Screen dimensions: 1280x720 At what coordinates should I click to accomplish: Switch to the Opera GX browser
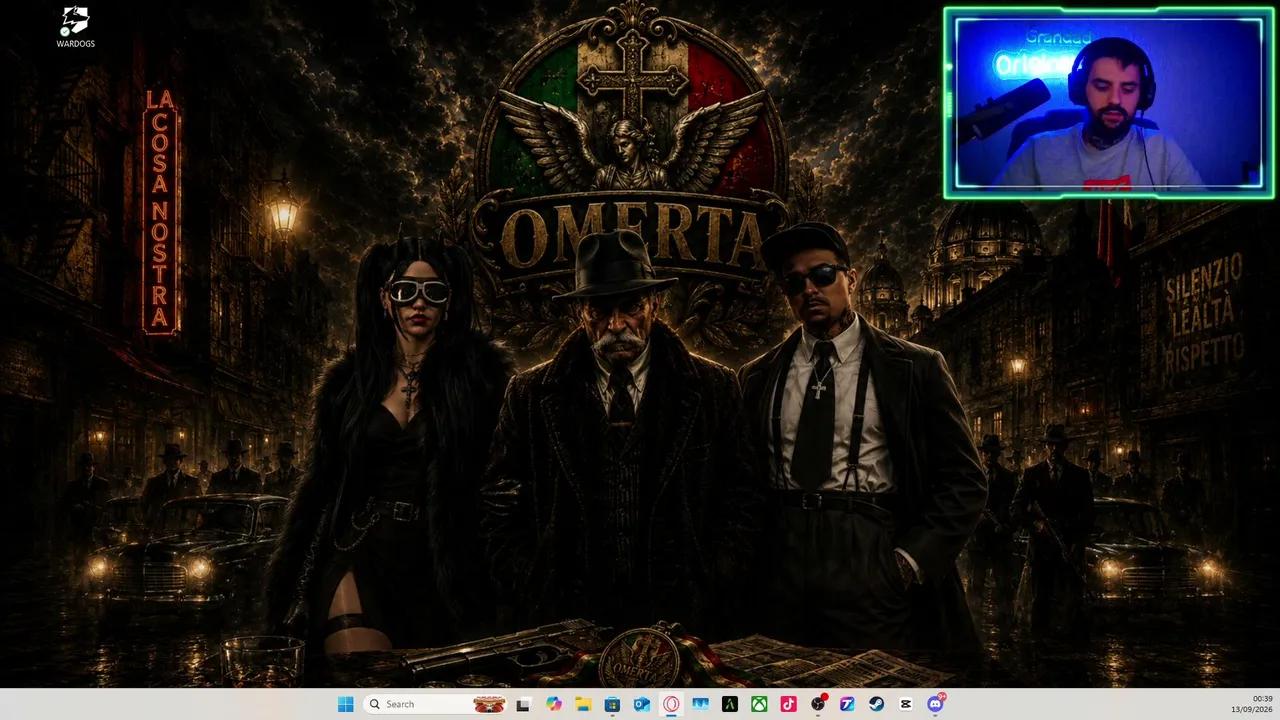(671, 704)
